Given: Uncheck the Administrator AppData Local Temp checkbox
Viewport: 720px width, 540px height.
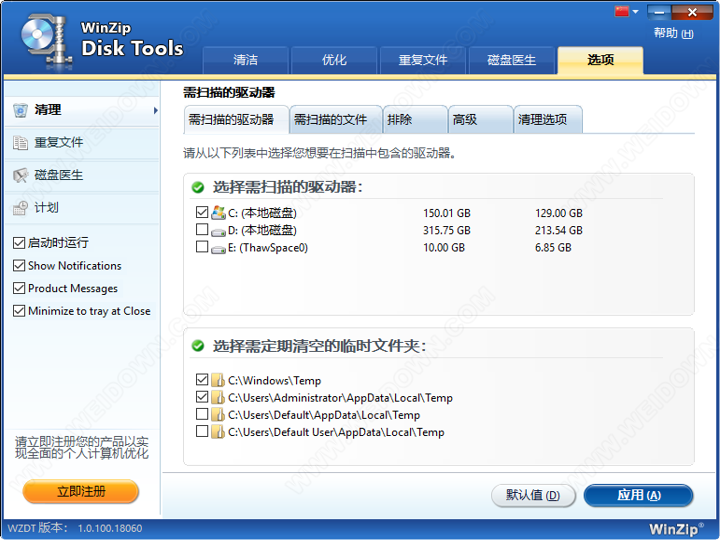Looking at the screenshot, I should click(x=202, y=396).
